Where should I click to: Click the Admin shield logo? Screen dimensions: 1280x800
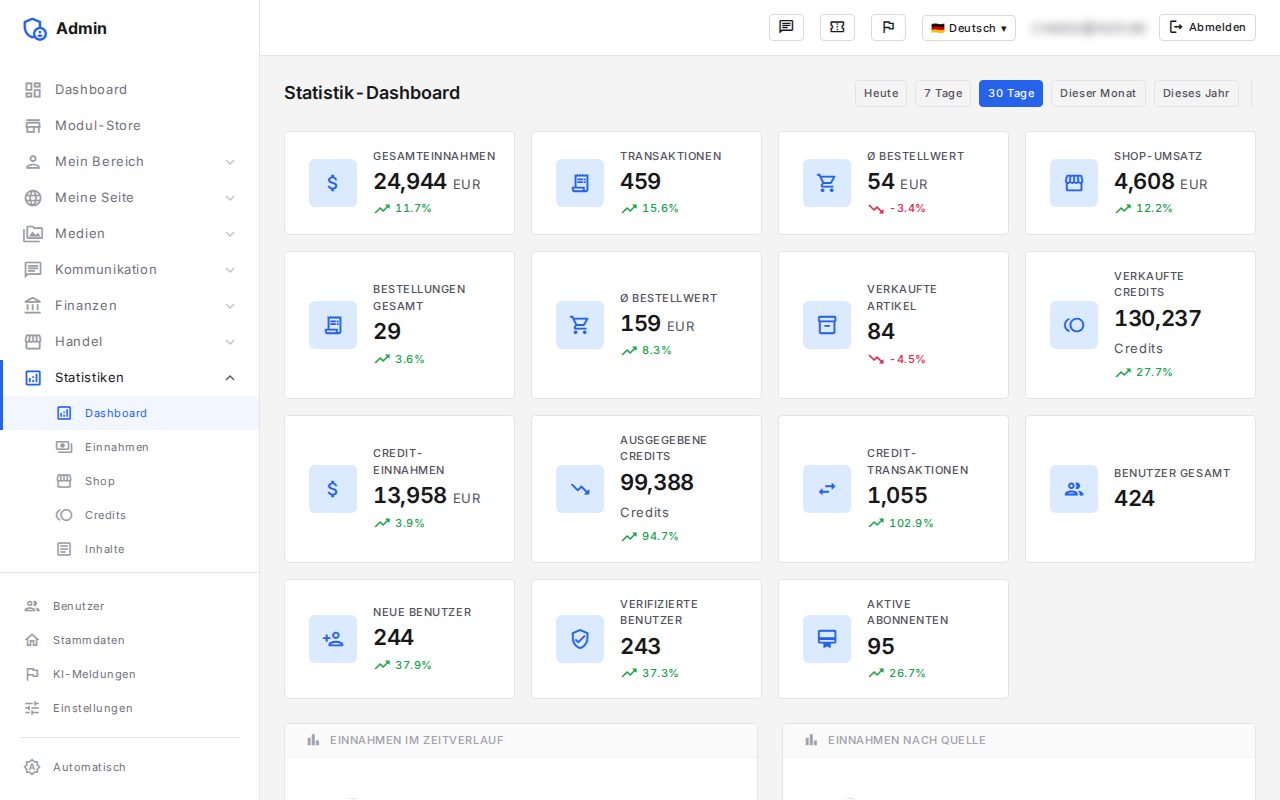[x=35, y=28]
